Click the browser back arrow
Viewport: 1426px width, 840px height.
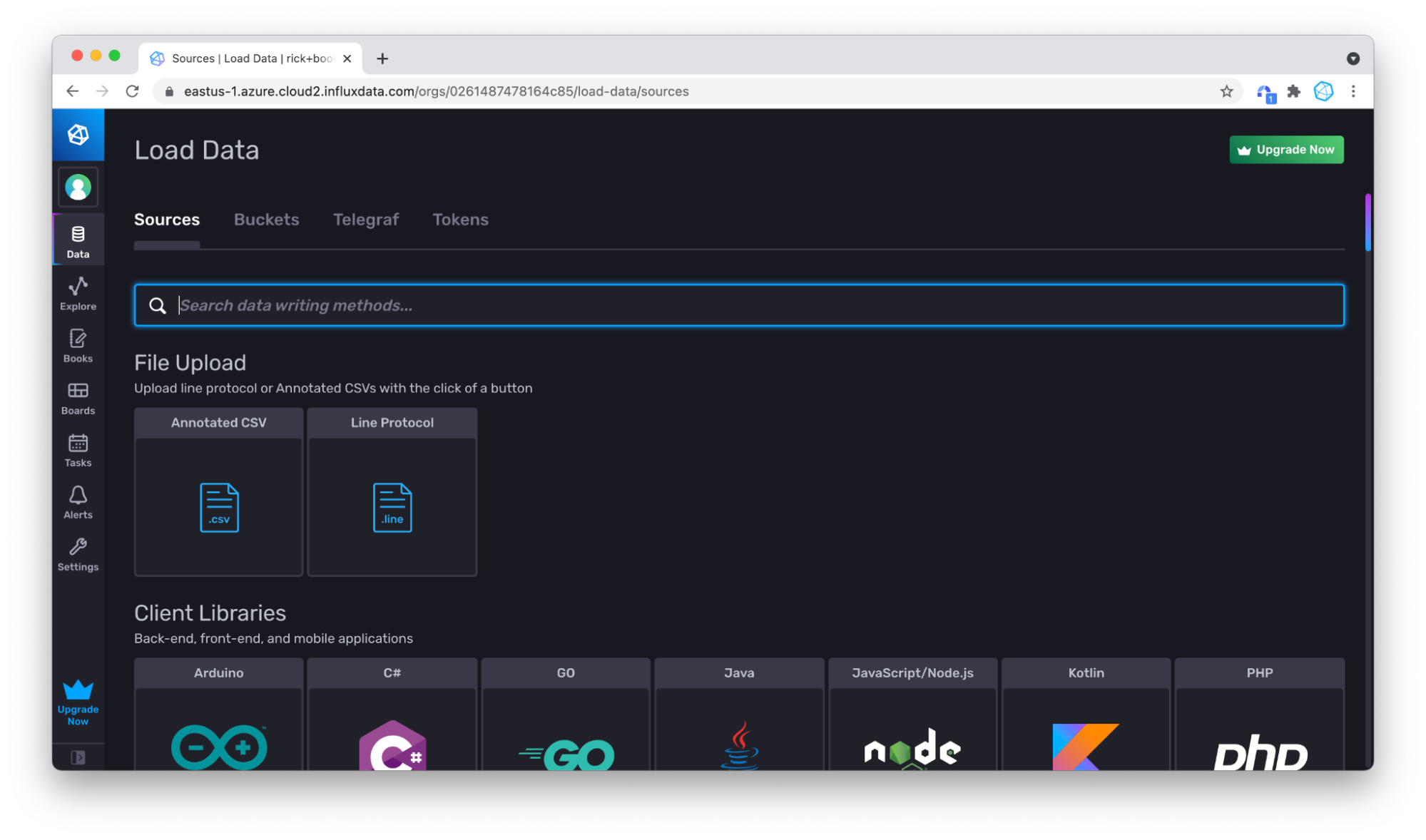[73, 91]
